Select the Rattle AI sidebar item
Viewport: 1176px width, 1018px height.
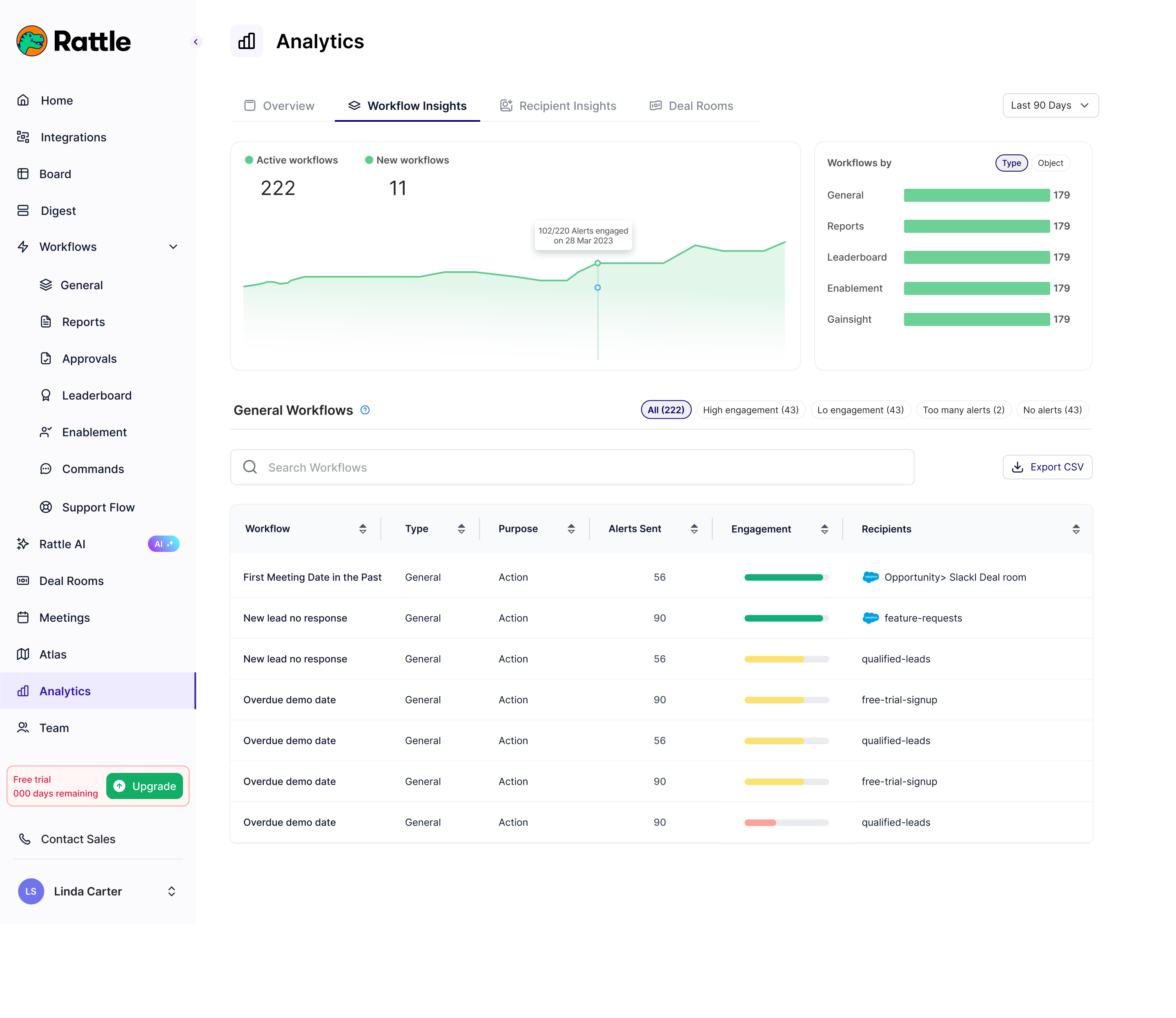pos(62,544)
